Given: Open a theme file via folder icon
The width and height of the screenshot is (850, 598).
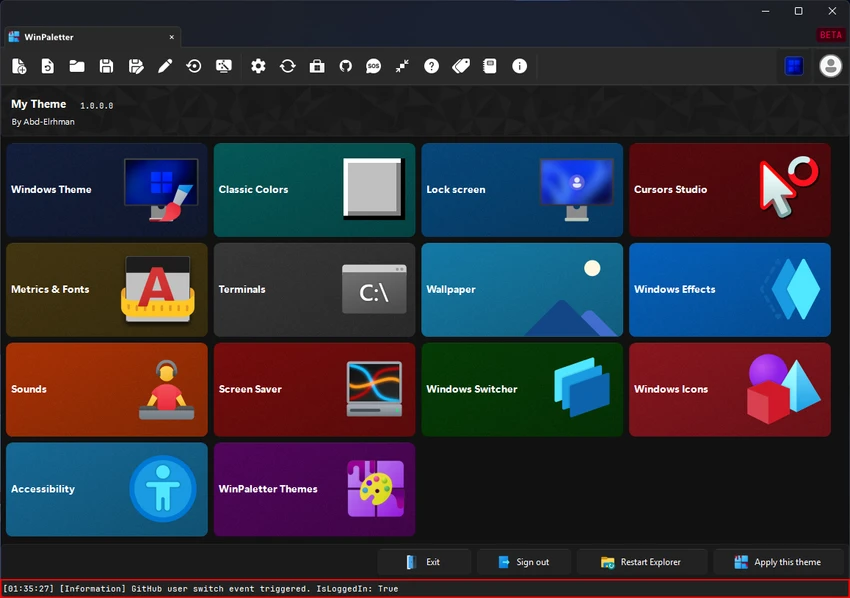Looking at the screenshot, I should pyautogui.click(x=77, y=66).
